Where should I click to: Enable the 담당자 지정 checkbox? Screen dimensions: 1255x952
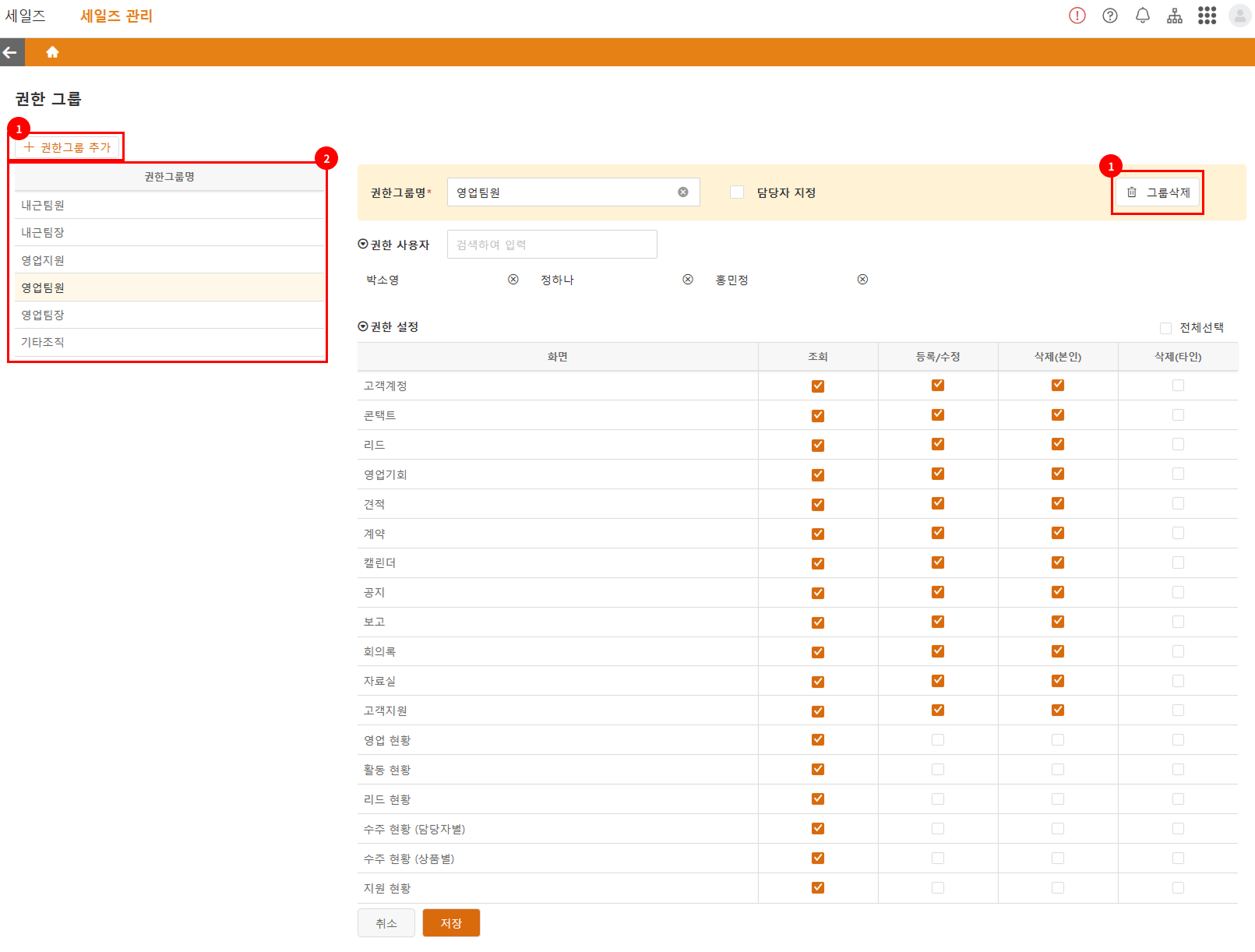tap(736, 192)
